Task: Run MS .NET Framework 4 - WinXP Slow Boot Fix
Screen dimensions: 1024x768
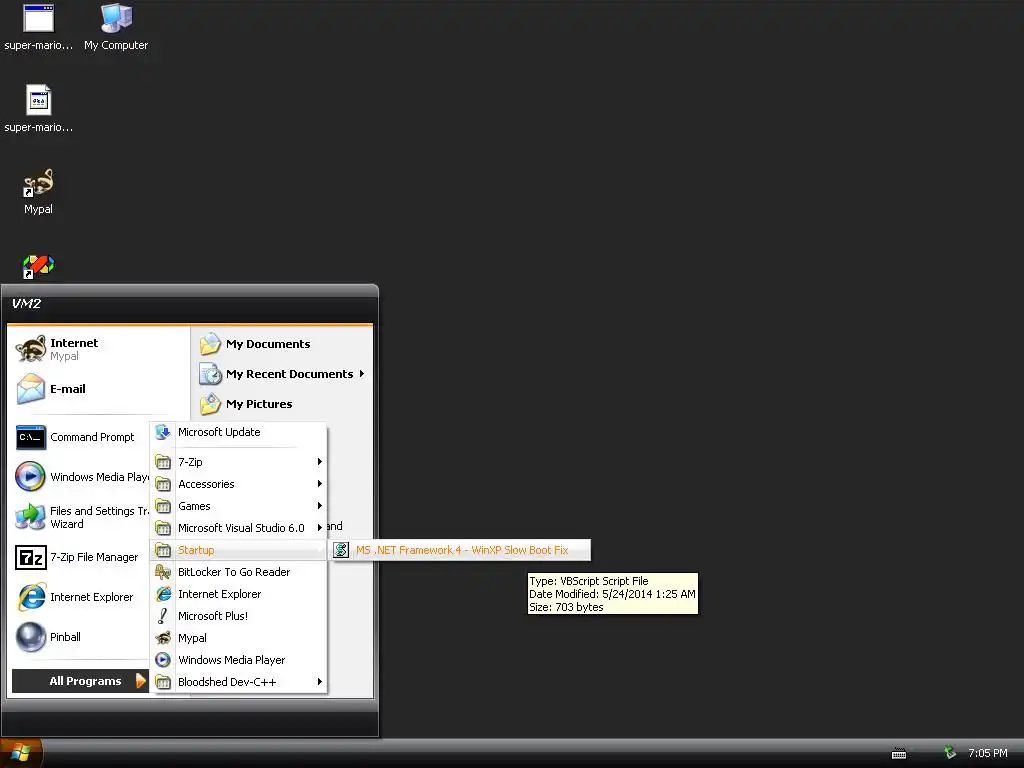Action: [460, 550]
